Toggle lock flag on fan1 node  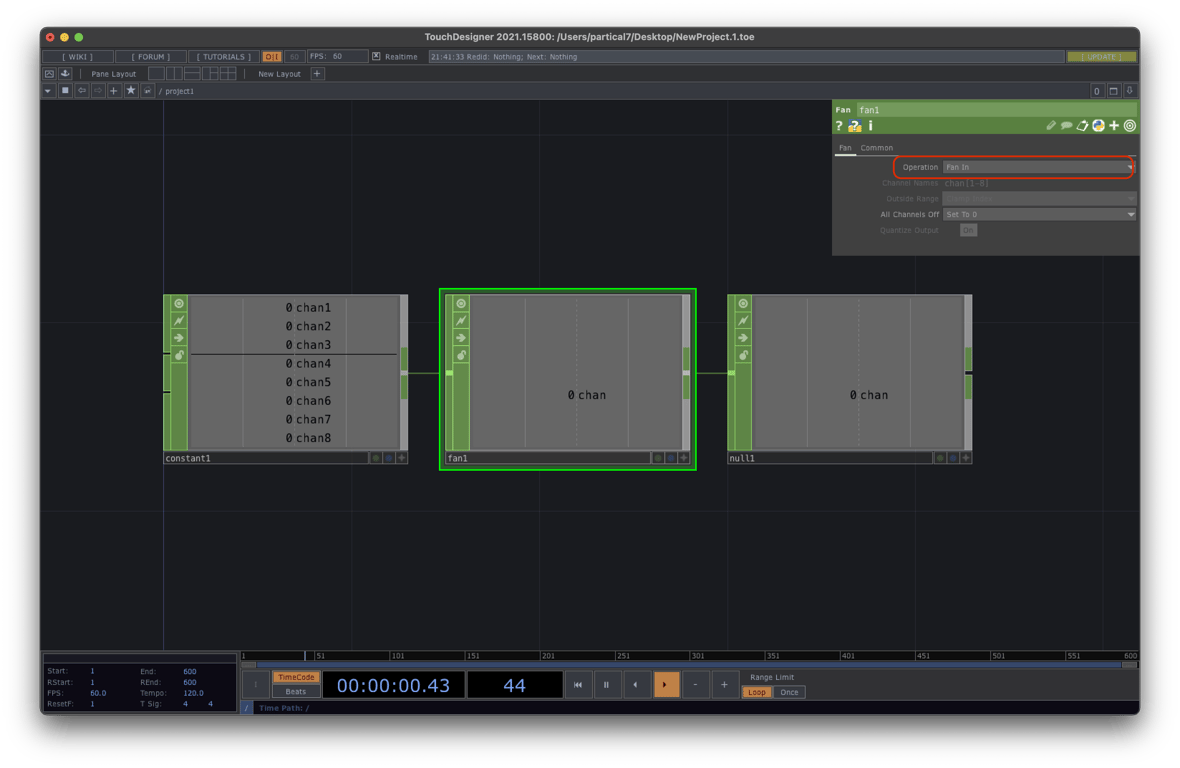461,355
